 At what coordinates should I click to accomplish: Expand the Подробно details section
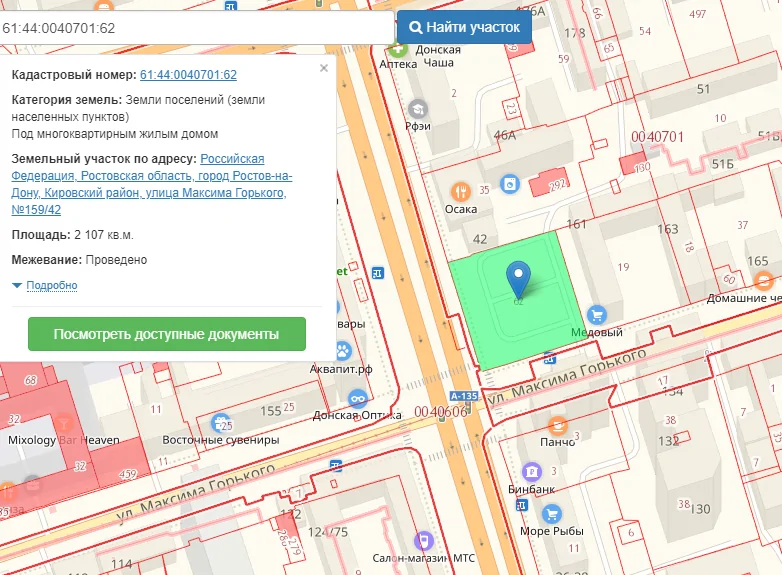click(45, 285)
